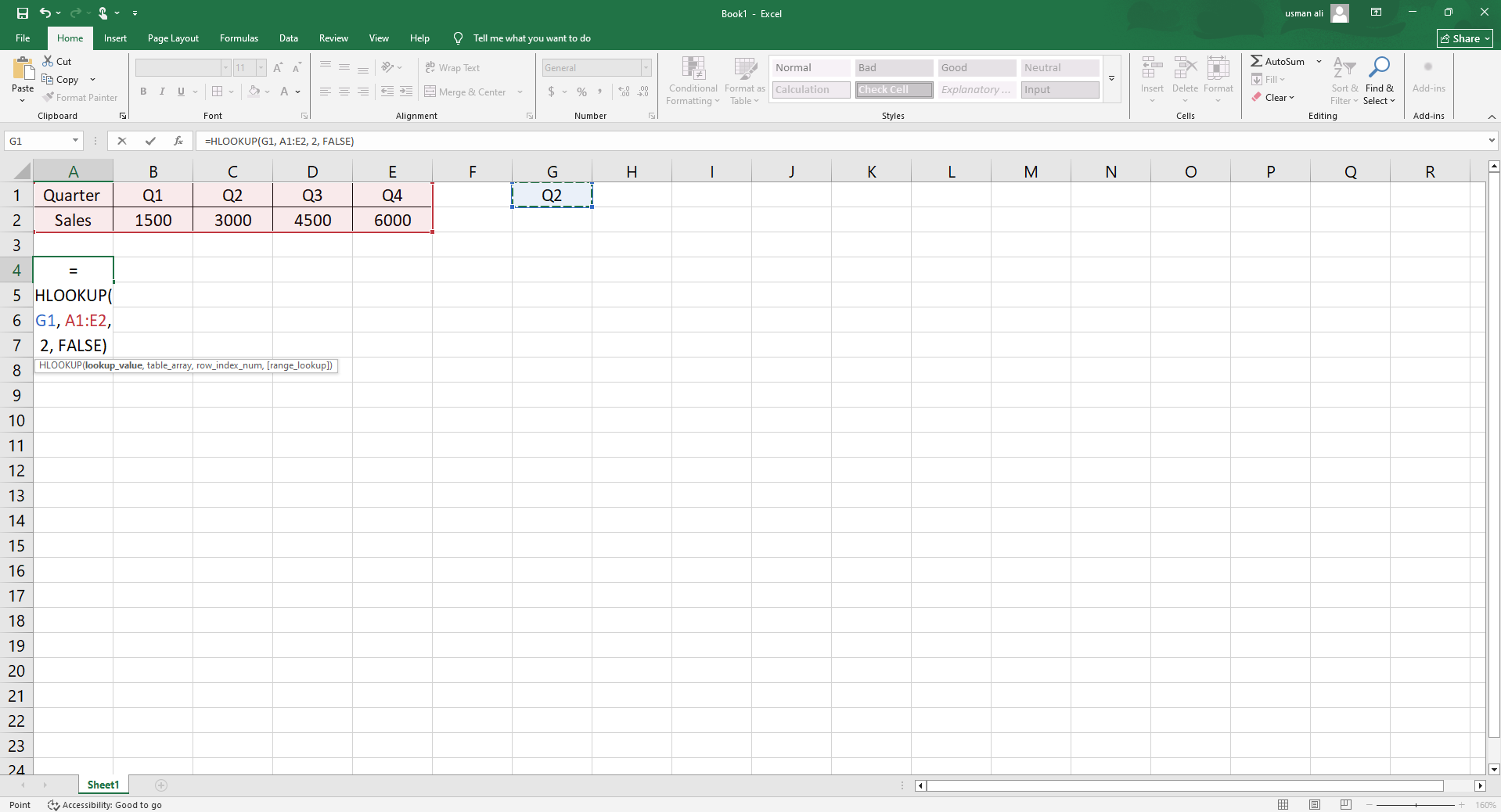1501x812 pixels.
Task: Click the Save icon in the title bar
Action: 23,13
